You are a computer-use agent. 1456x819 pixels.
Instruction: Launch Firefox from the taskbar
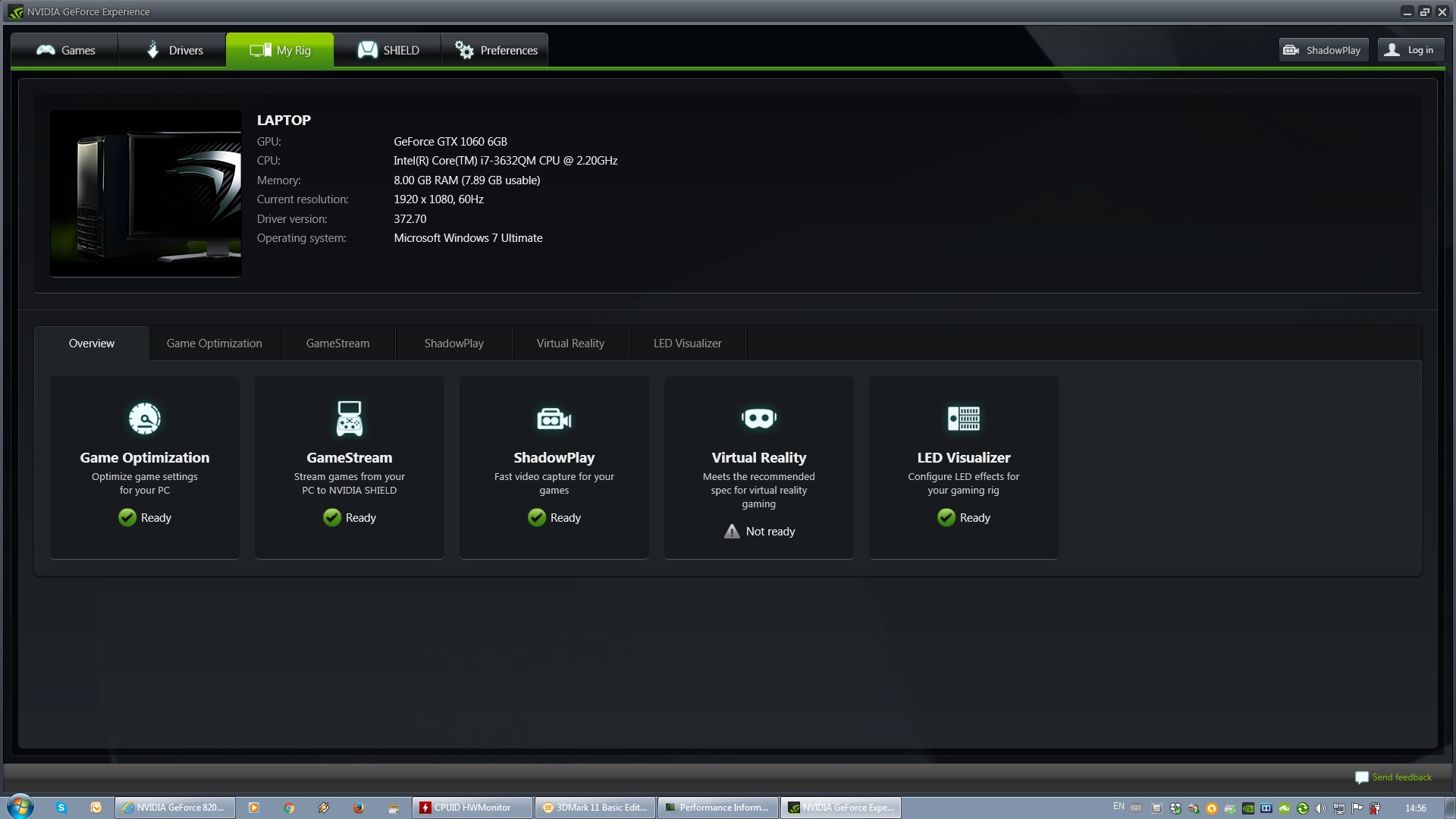359,808
